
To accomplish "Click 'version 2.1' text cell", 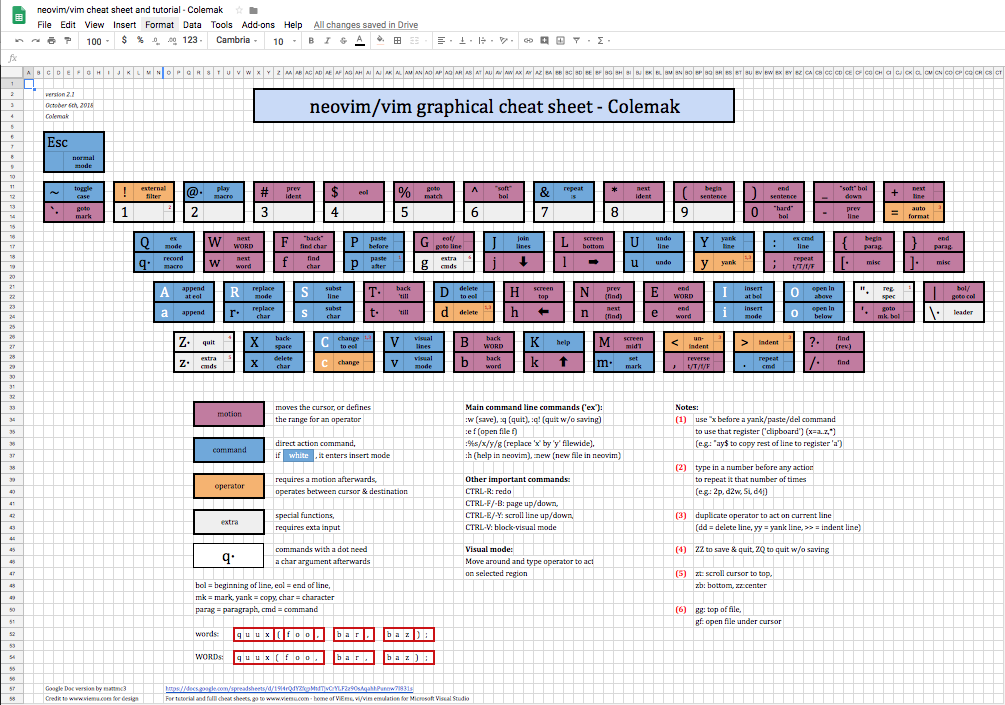I will coord(60,94).
